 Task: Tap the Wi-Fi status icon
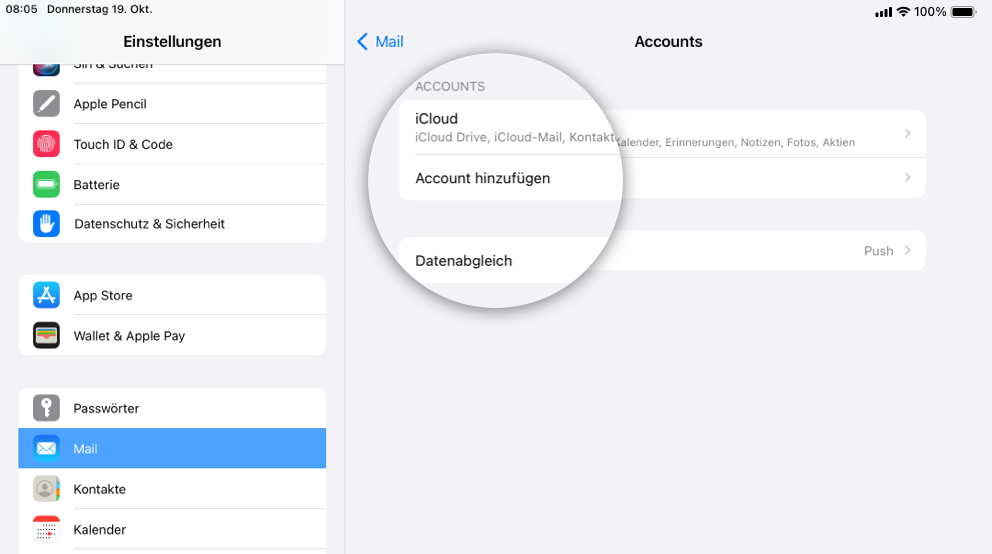(903, 12)
